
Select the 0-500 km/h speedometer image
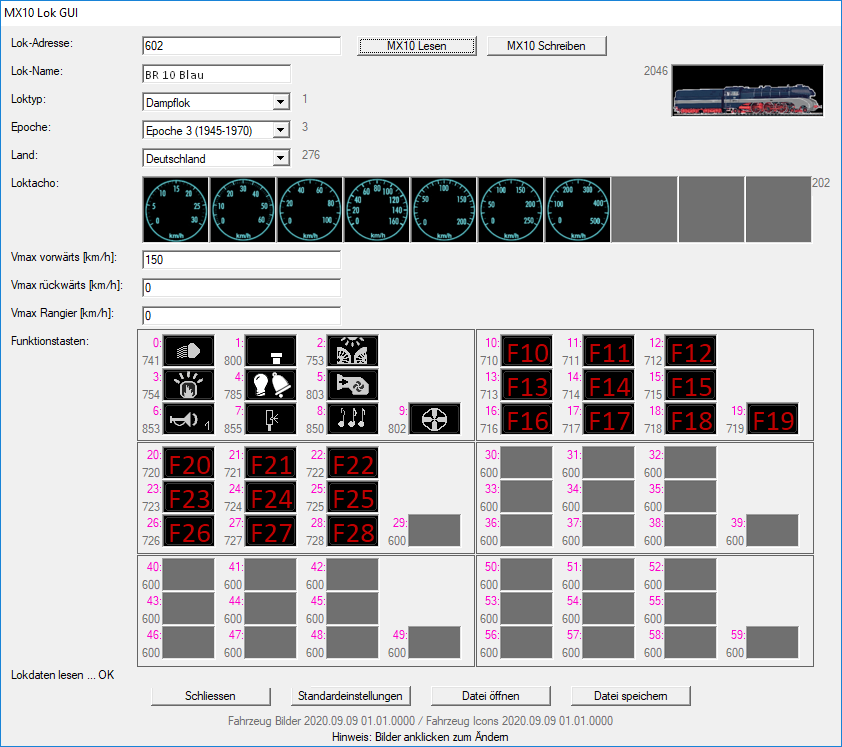point(577,210)
